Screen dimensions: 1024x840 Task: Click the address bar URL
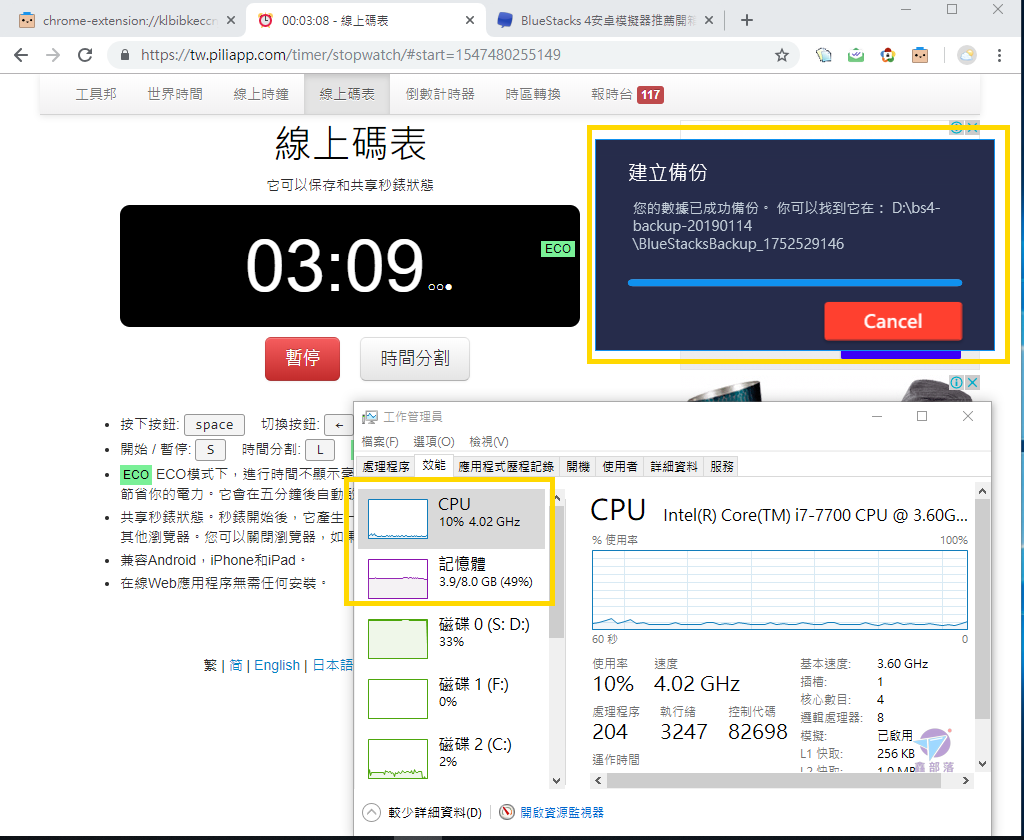click(x=351, y=55)
